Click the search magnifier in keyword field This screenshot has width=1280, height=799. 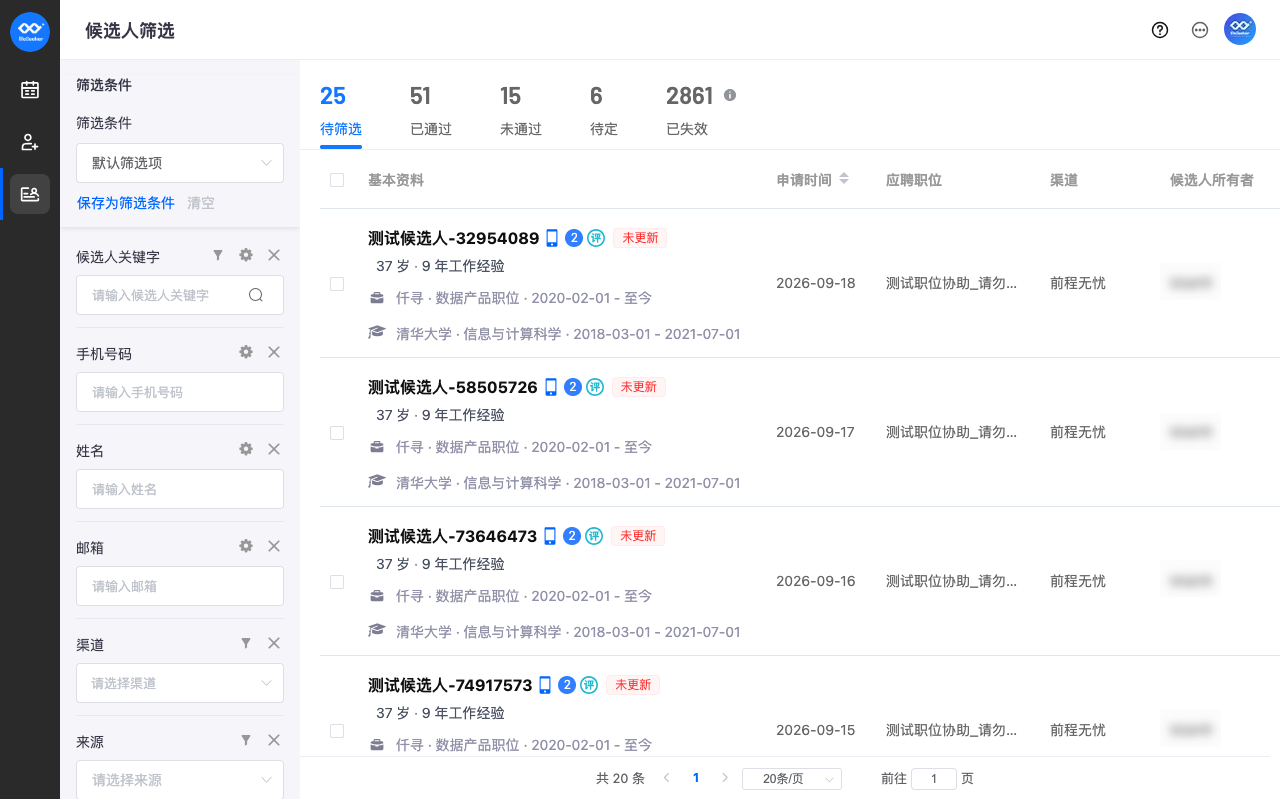[256, 295]
